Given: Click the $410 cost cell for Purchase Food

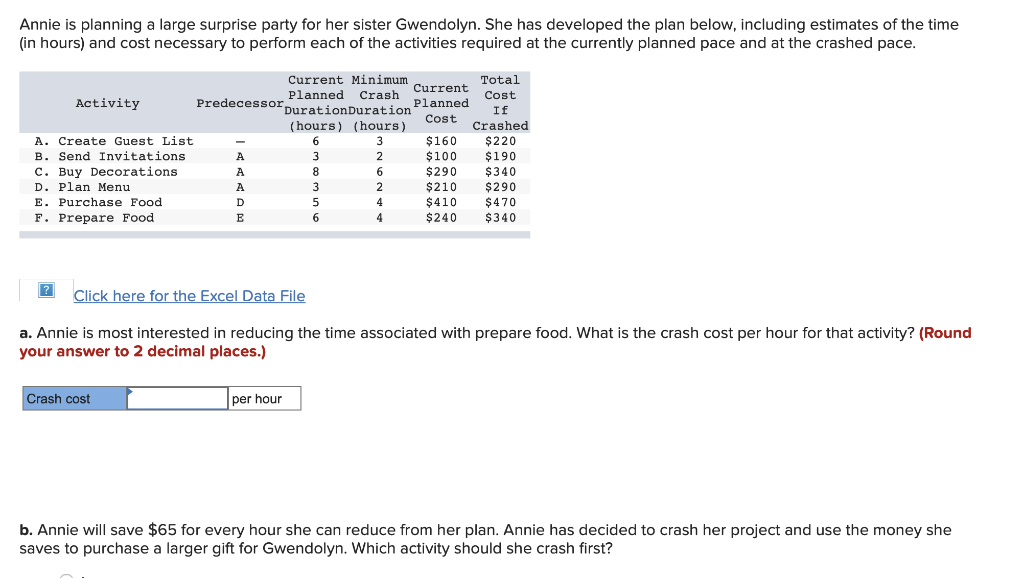Looking at the screenshot, I should 441,202.
